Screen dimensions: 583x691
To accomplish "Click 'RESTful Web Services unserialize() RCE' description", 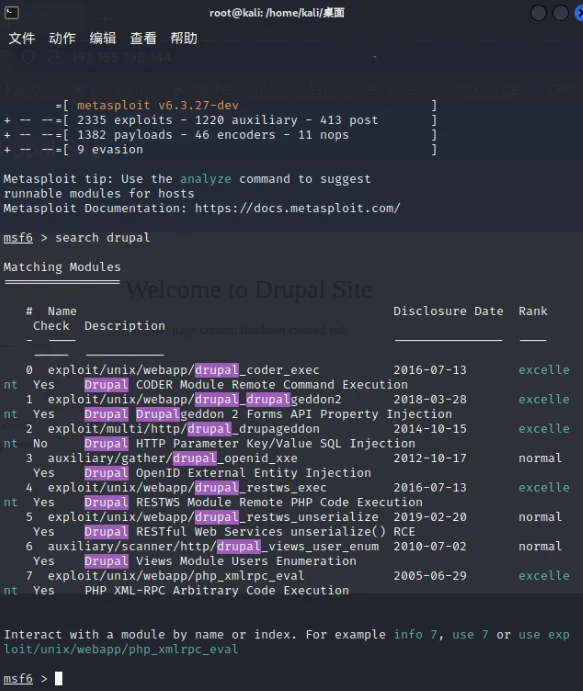I will (275, 532).
